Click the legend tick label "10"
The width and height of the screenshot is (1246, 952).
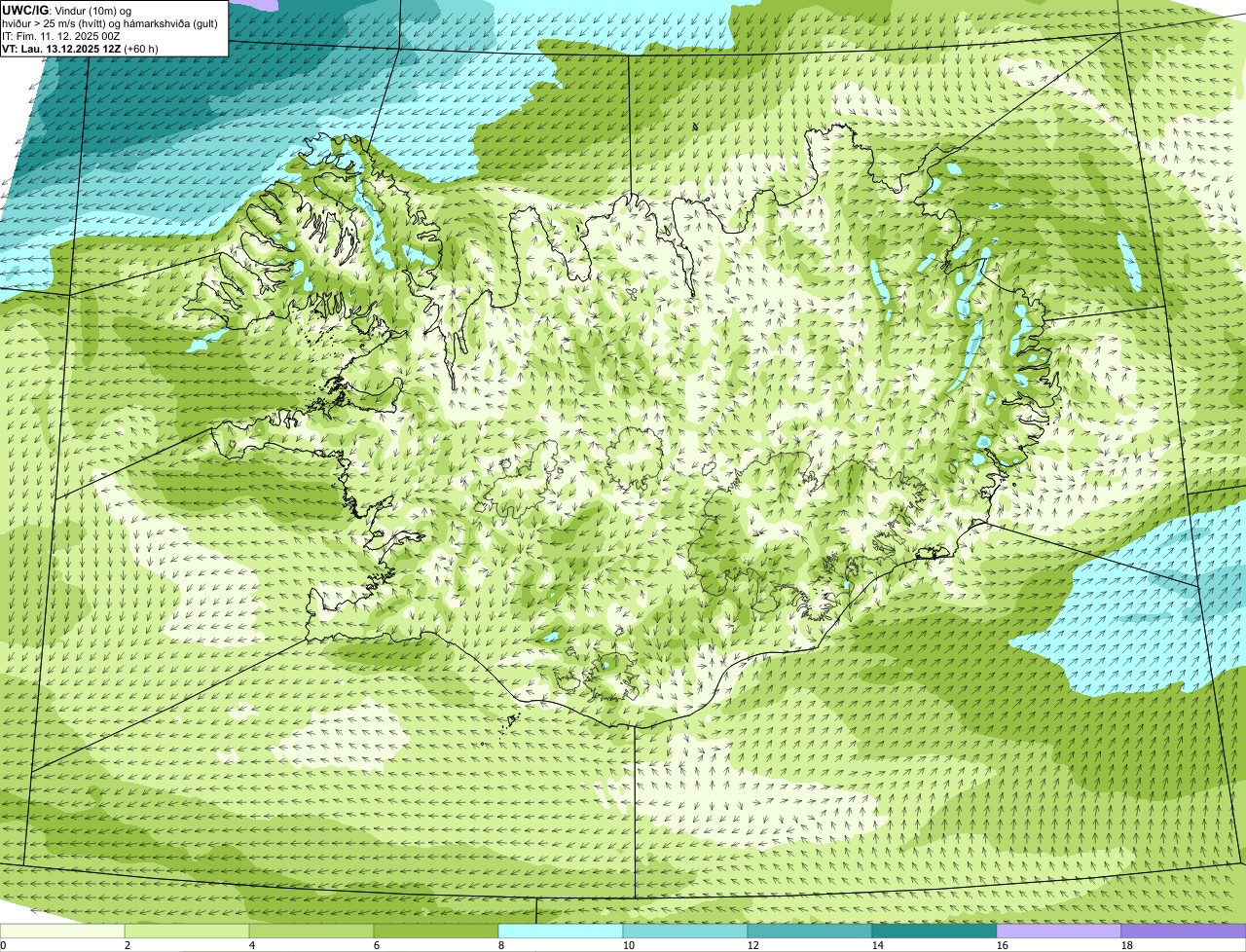point(629,945)
